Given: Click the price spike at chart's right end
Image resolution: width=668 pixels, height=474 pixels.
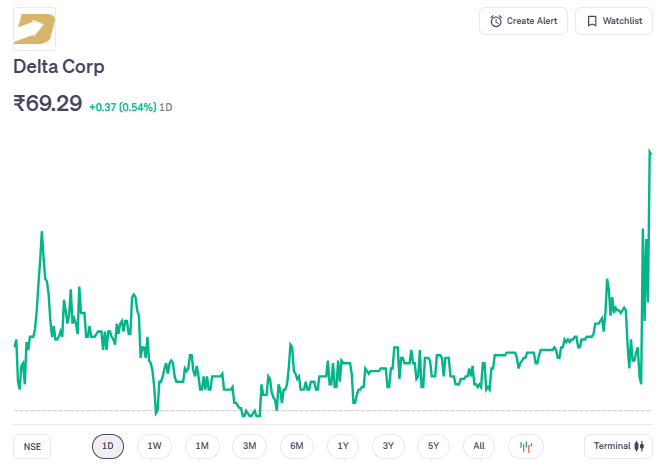Looking at the screenshot, I should (649, 153).
